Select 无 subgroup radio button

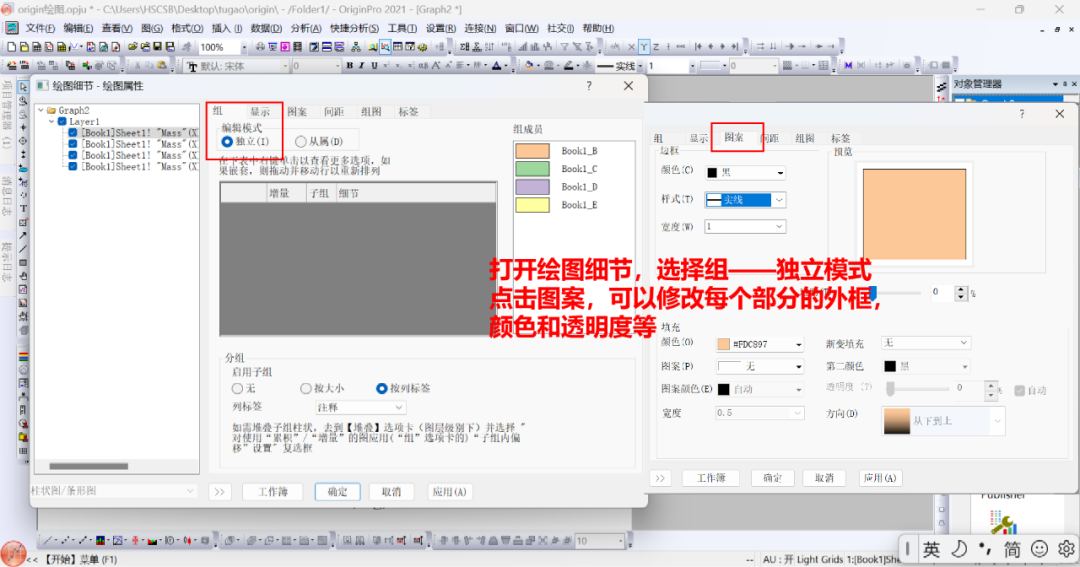point(237,389)
